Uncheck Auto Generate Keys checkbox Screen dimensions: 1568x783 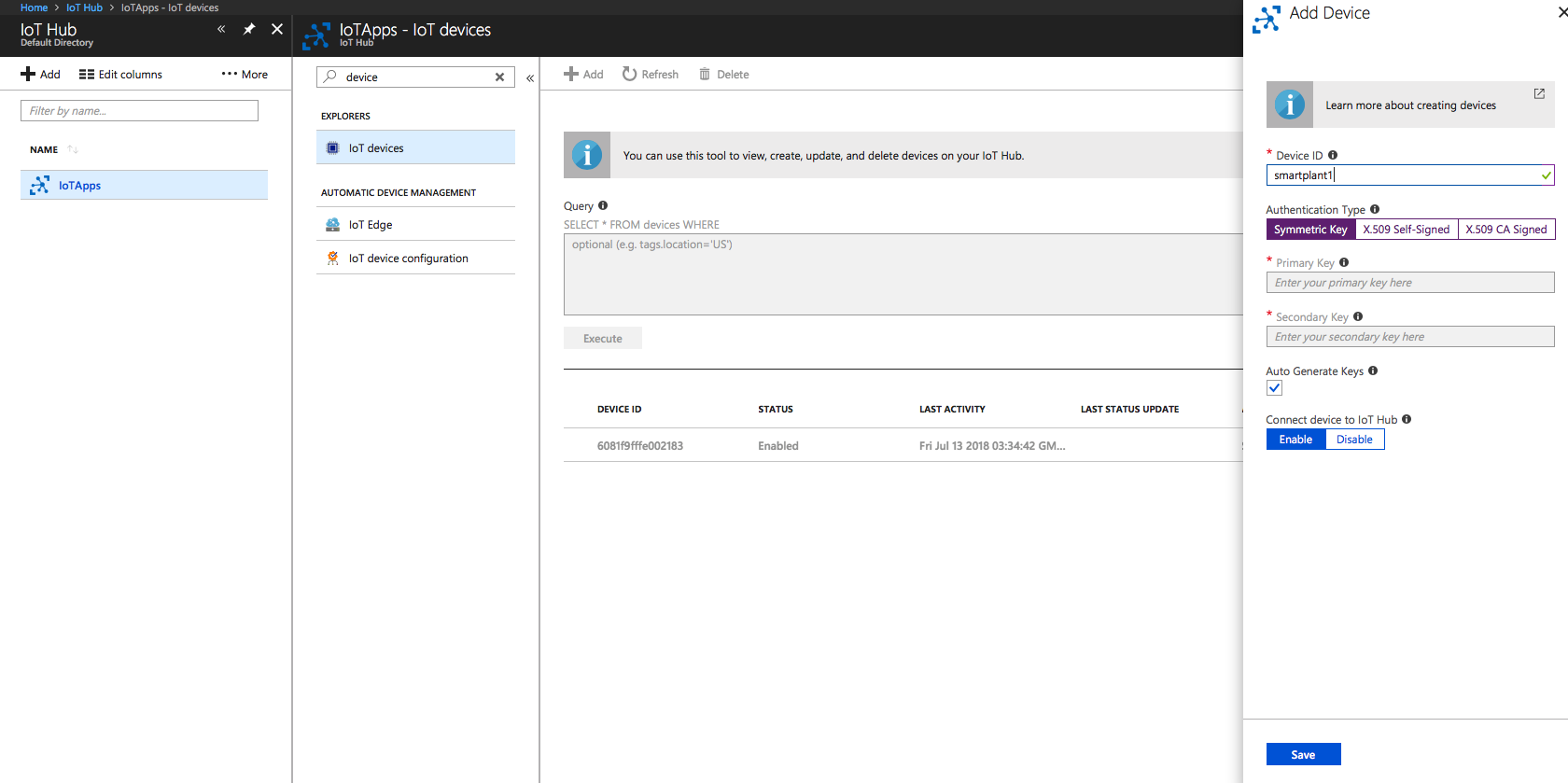point(1274,388)
